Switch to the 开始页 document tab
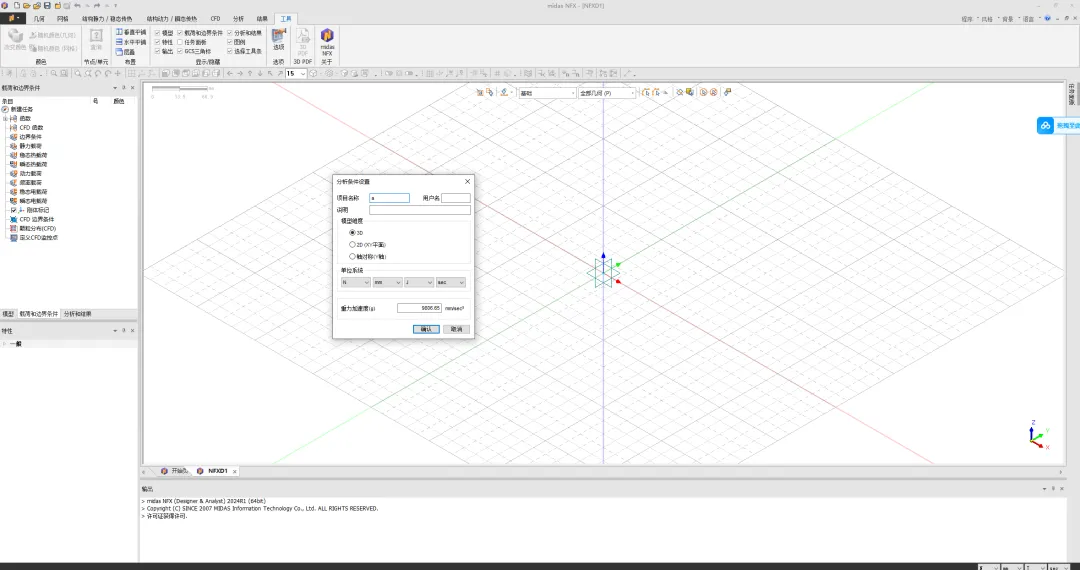1080x570 pixels. [x=175, y=471]
